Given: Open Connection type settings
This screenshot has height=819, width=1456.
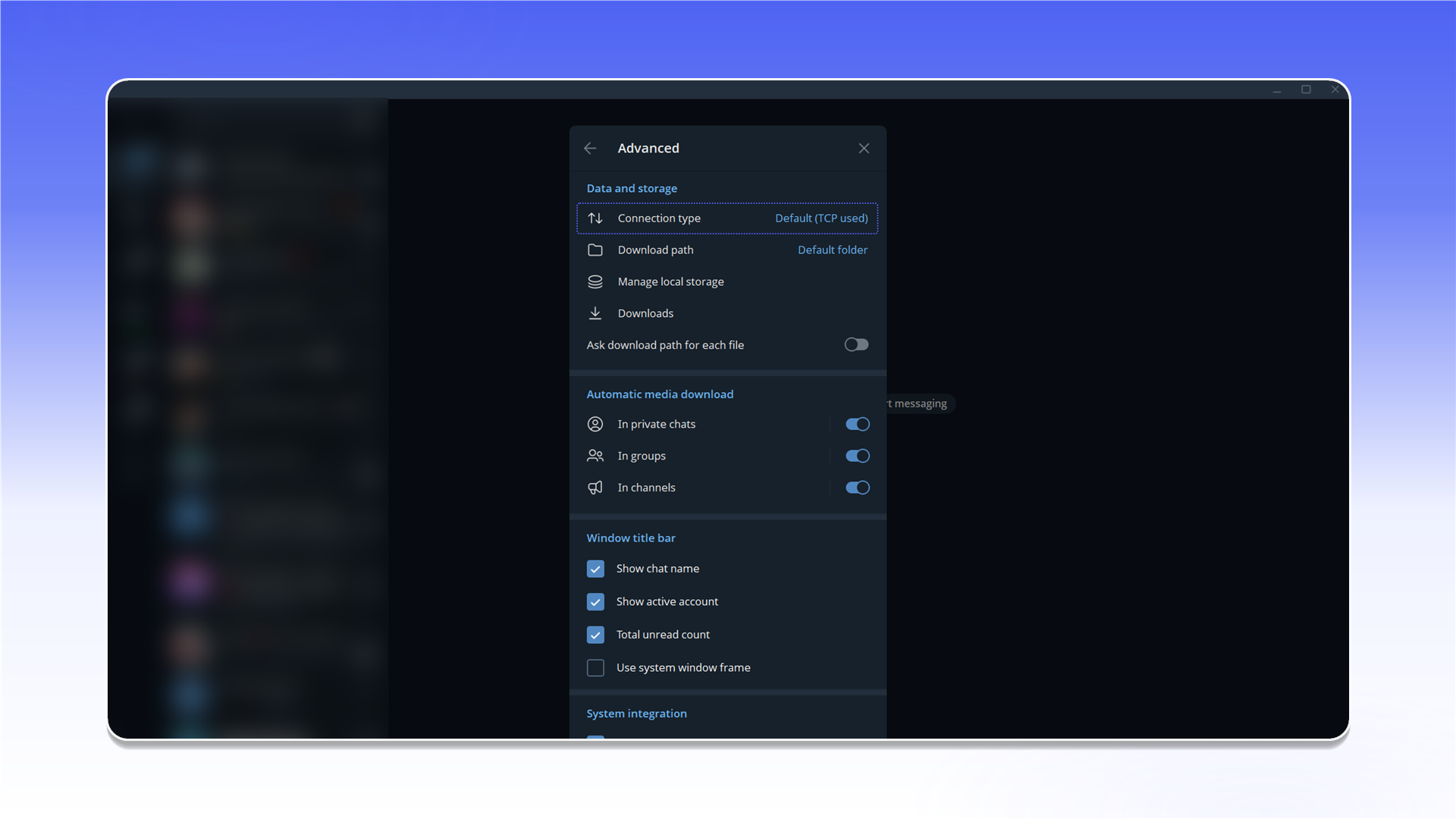Looking at the screenshot, I should [727, 218].
